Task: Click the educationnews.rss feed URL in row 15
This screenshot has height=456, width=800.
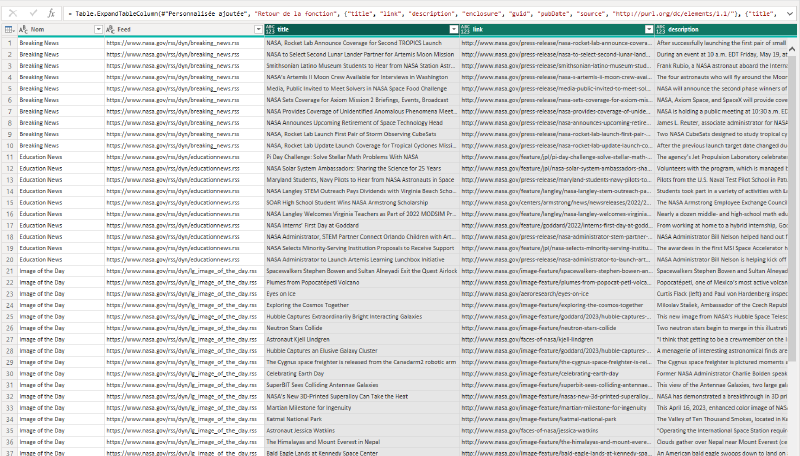Action: coord(184,202)
